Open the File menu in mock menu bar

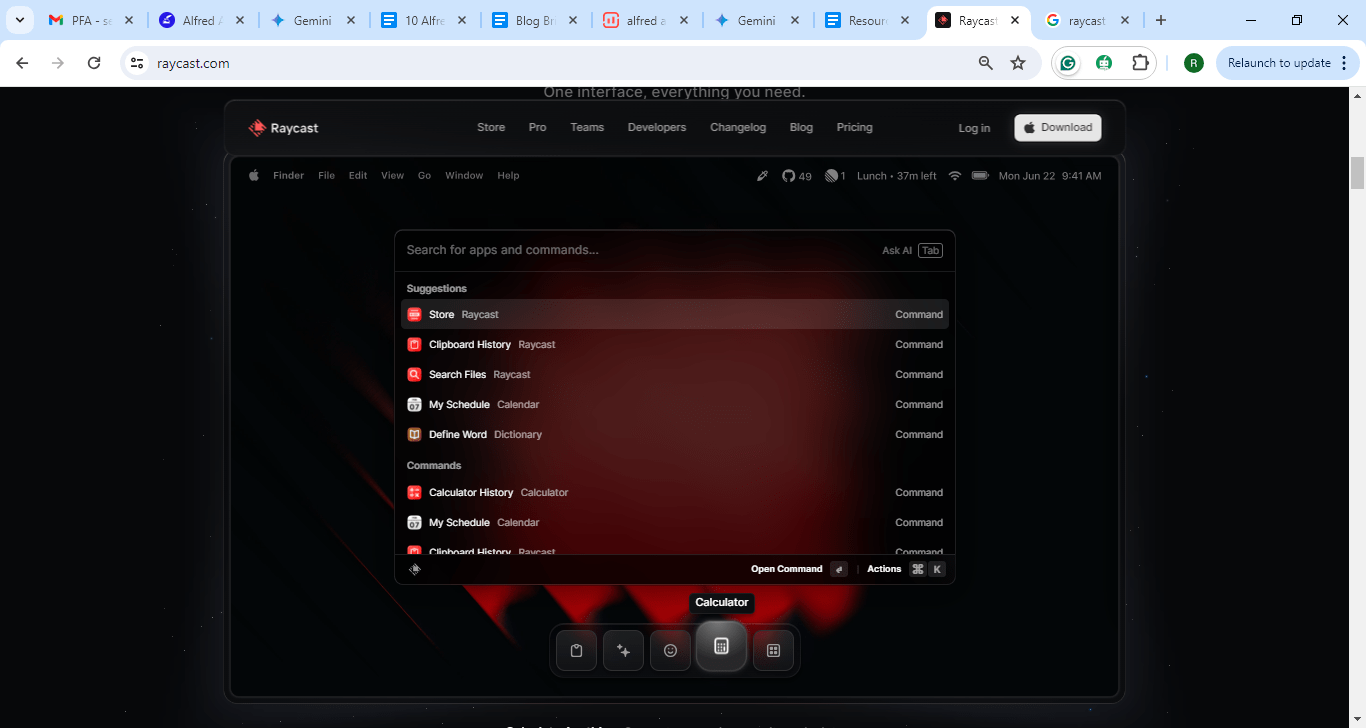pos(327,176)
